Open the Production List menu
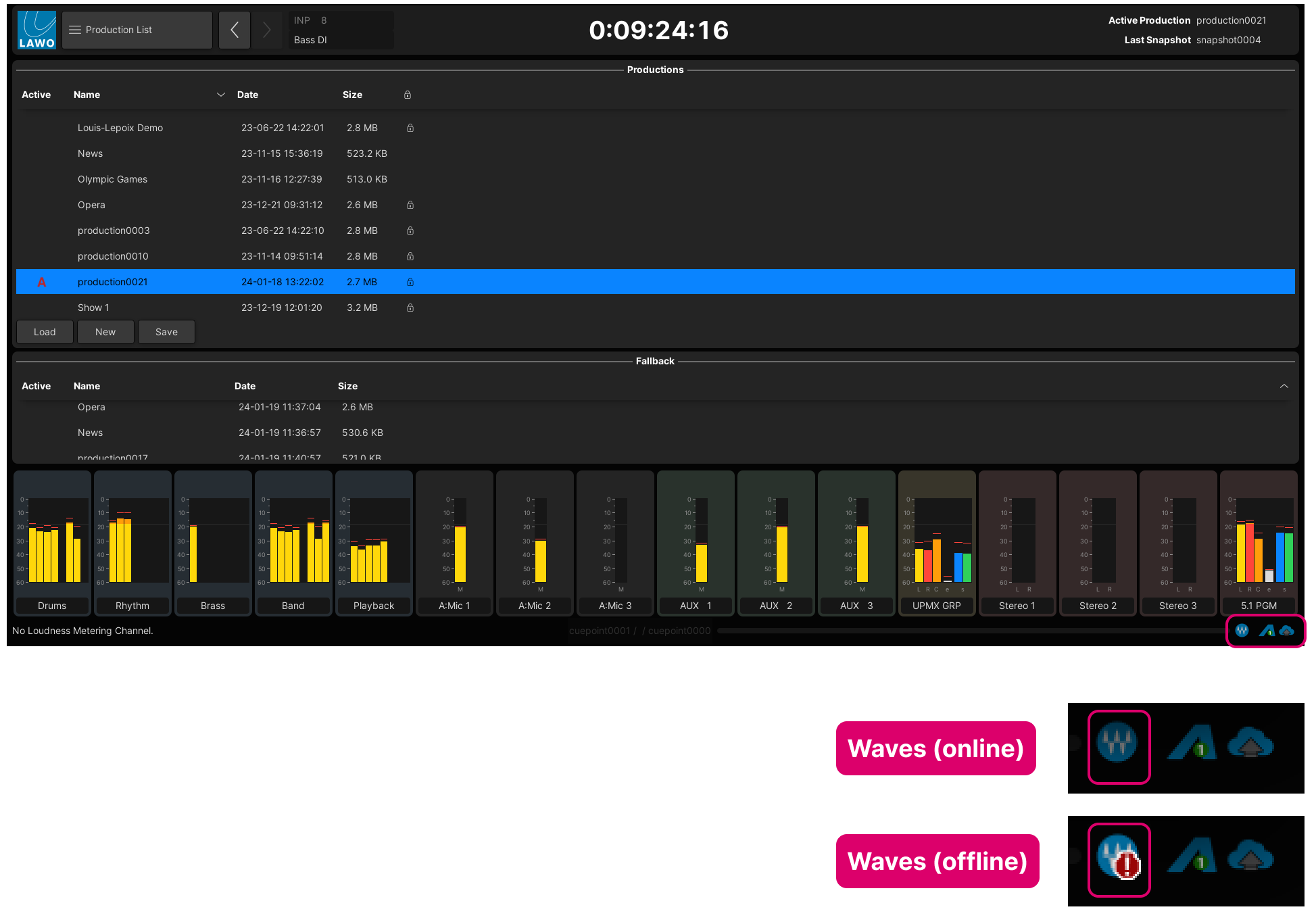This screenshot has width=1316, height=922. (137, 30)
